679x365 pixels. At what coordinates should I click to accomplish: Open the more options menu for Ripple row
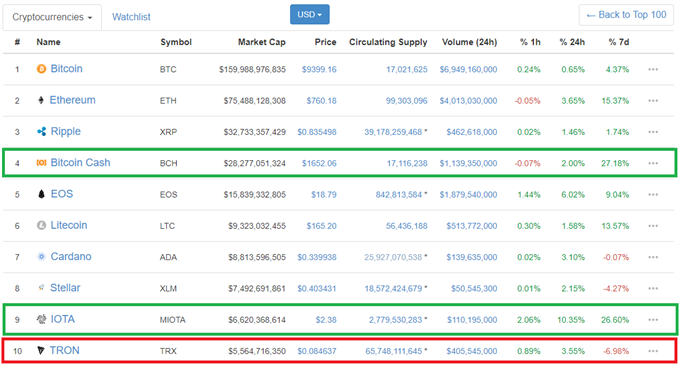coord(653,132)
